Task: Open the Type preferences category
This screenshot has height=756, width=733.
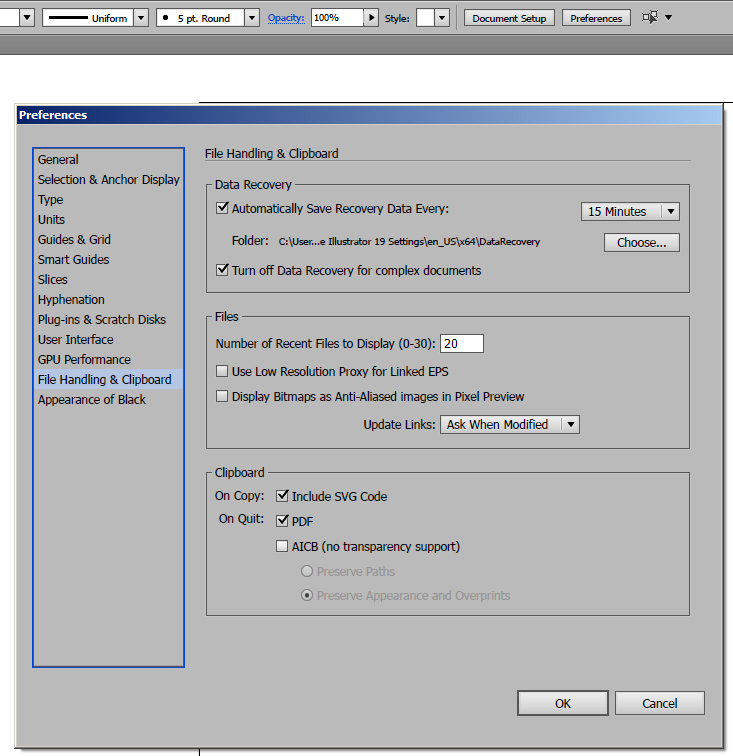Action: [x=108, y=199]
